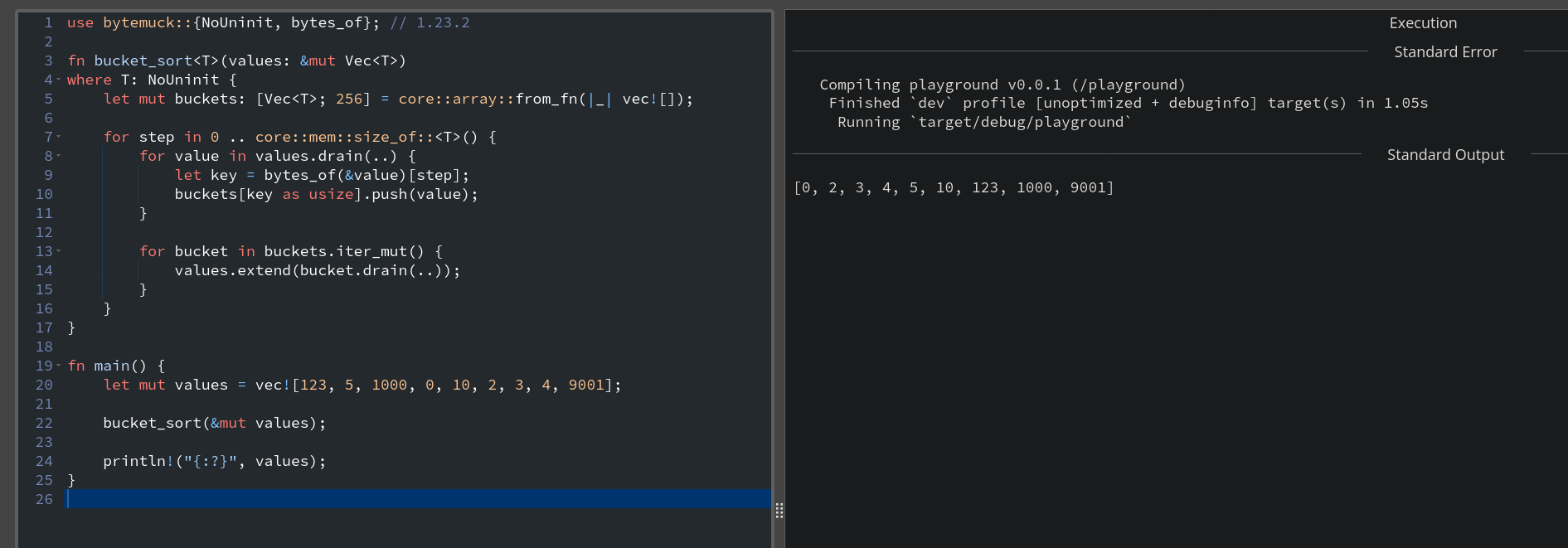The image size is (1568, 548).
Task: Click 'bucket_sort(&mut values)' call on line 22
Action: tap(210, 423)
